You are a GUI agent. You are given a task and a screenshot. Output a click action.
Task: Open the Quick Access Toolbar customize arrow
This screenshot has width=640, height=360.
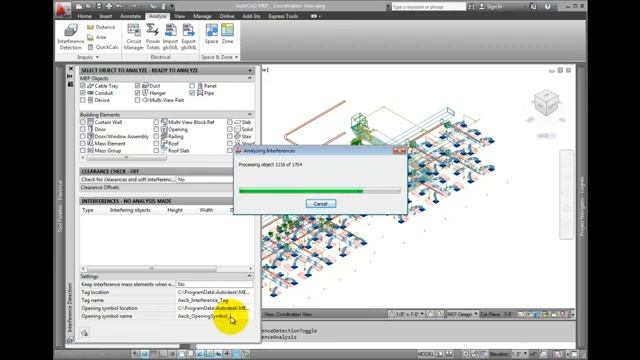coord(172,6)
